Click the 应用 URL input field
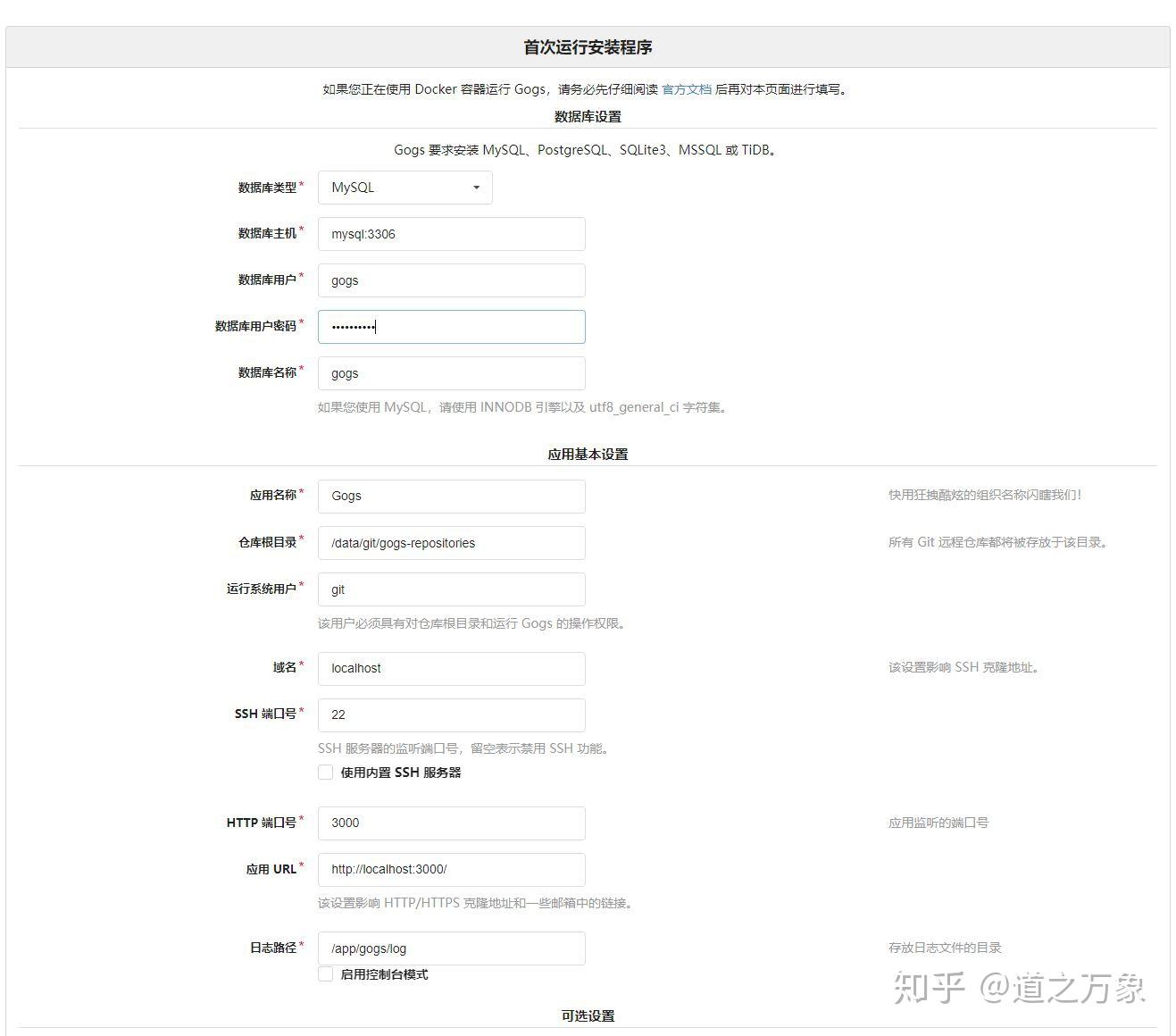Screen dimensions: 1176x1036 tap(451, 869)
